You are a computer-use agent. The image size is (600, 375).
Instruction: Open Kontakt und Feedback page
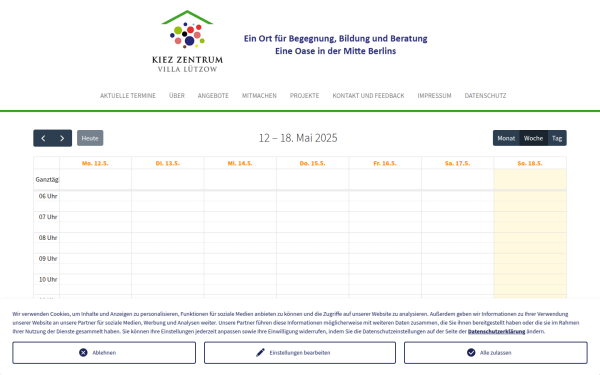368,96
